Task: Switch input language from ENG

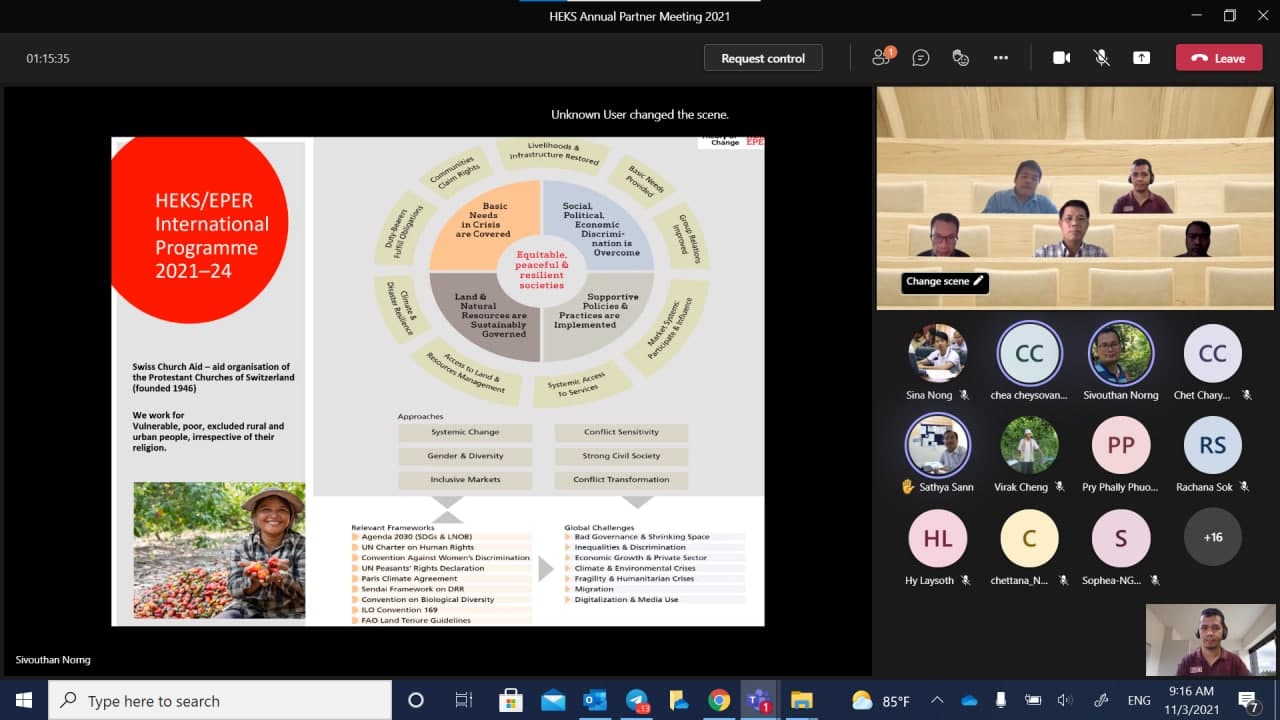Action: (1138, 700)
